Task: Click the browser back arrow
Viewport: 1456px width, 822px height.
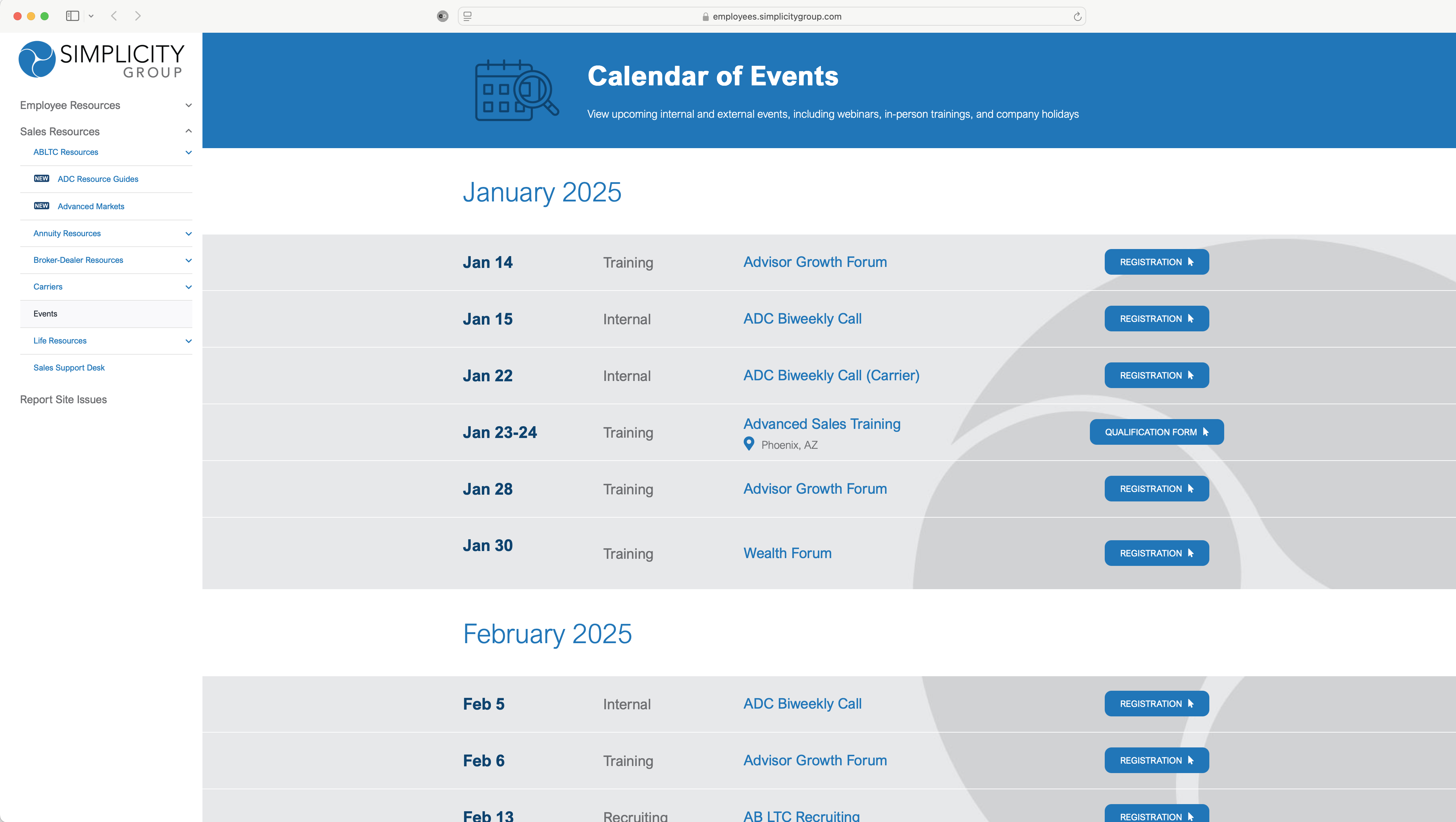Action: (114, 16)
